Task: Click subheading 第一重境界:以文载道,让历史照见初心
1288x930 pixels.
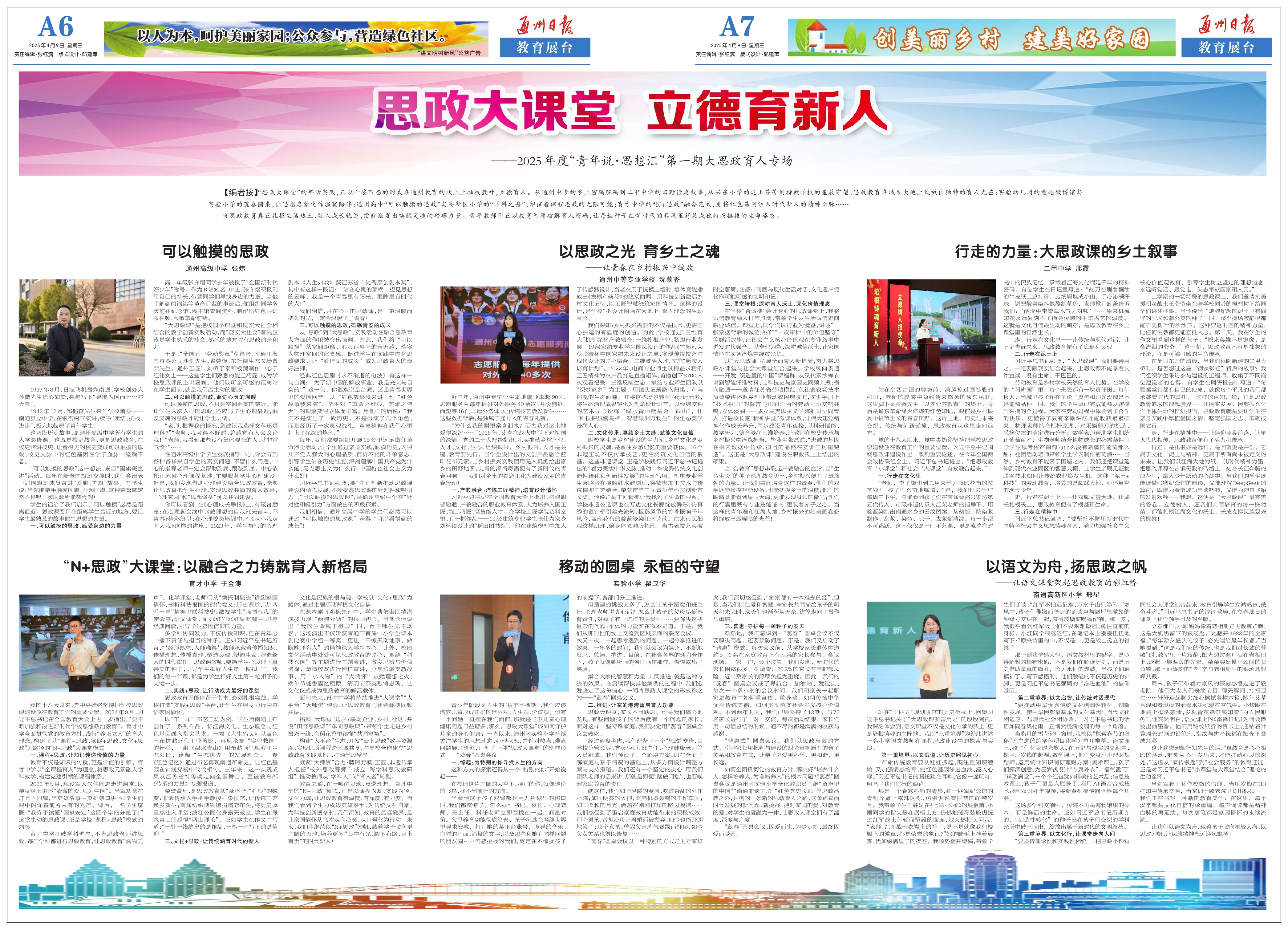Action: click(929, 755)
